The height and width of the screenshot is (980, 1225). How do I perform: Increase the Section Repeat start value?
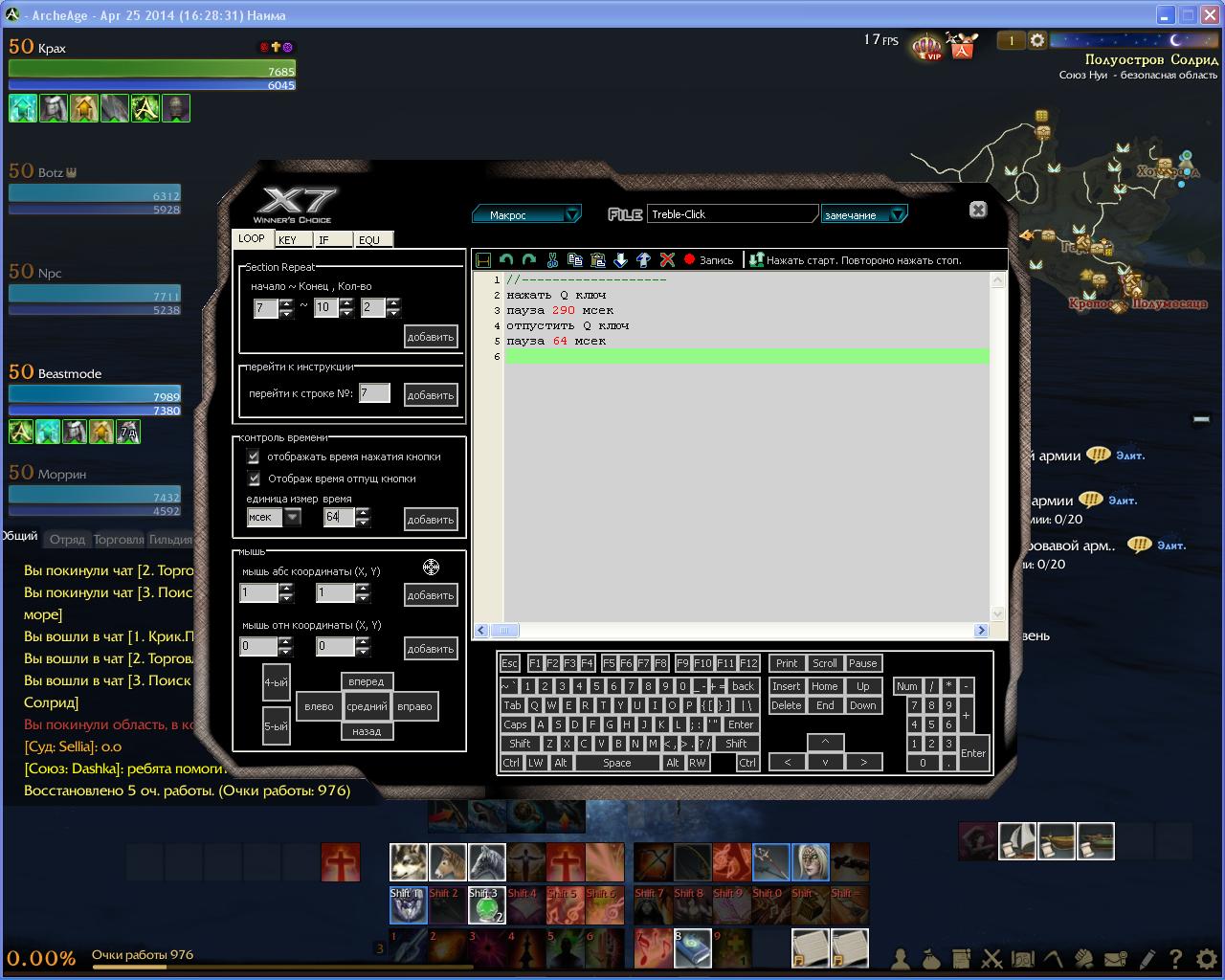tap(286, 302)
